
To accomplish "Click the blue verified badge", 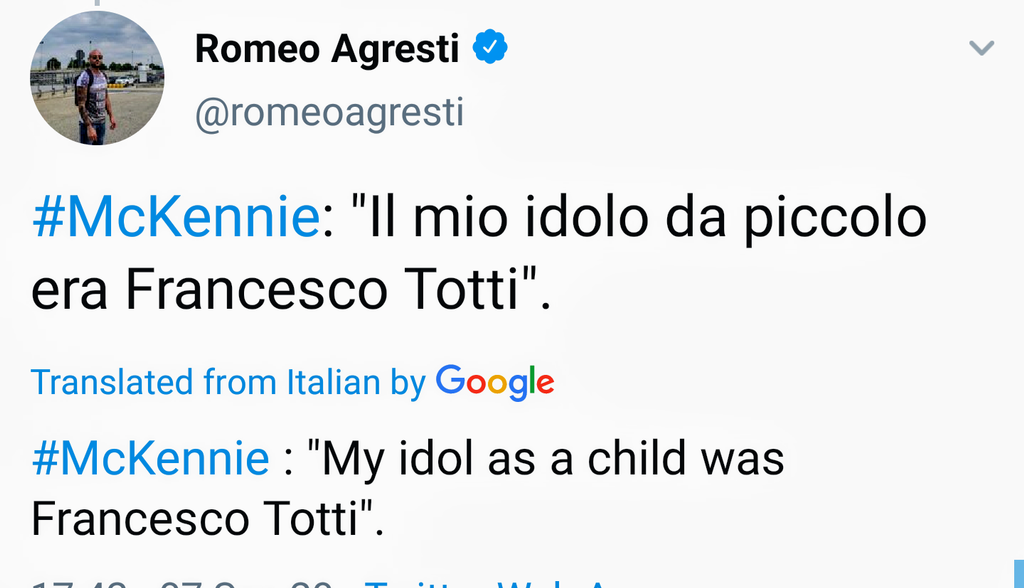I will pos(490,47).
